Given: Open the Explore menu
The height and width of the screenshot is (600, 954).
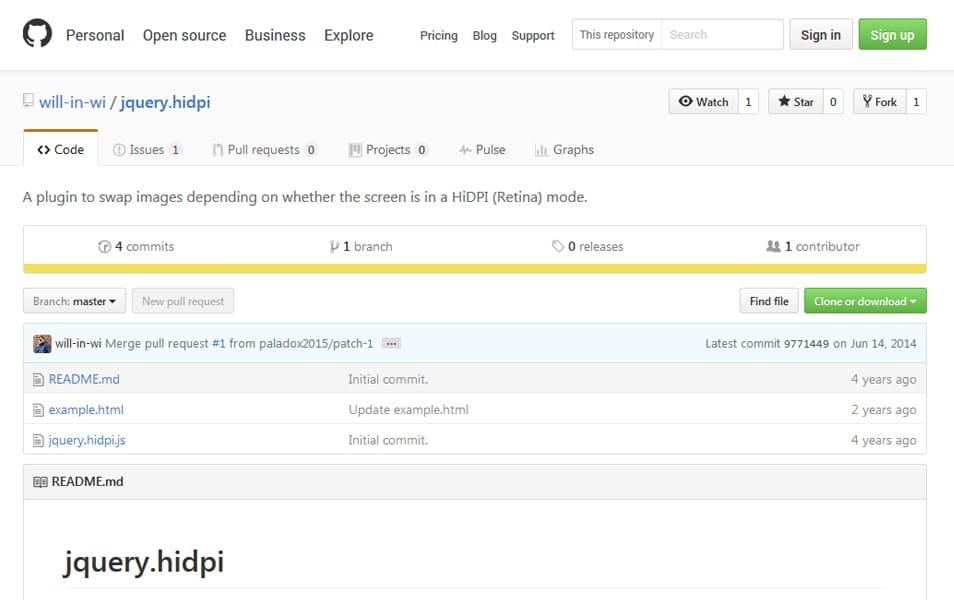Looking at the screenshot, I should coord(348,35).
